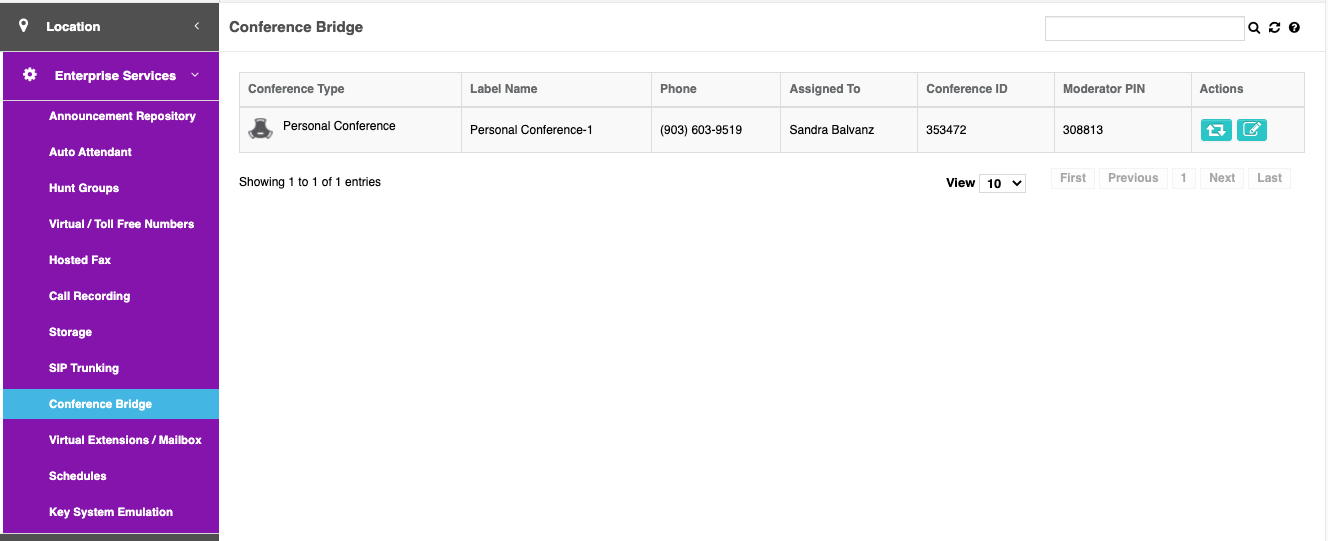Click the refresh icon near search box

tap(1274, 28)
